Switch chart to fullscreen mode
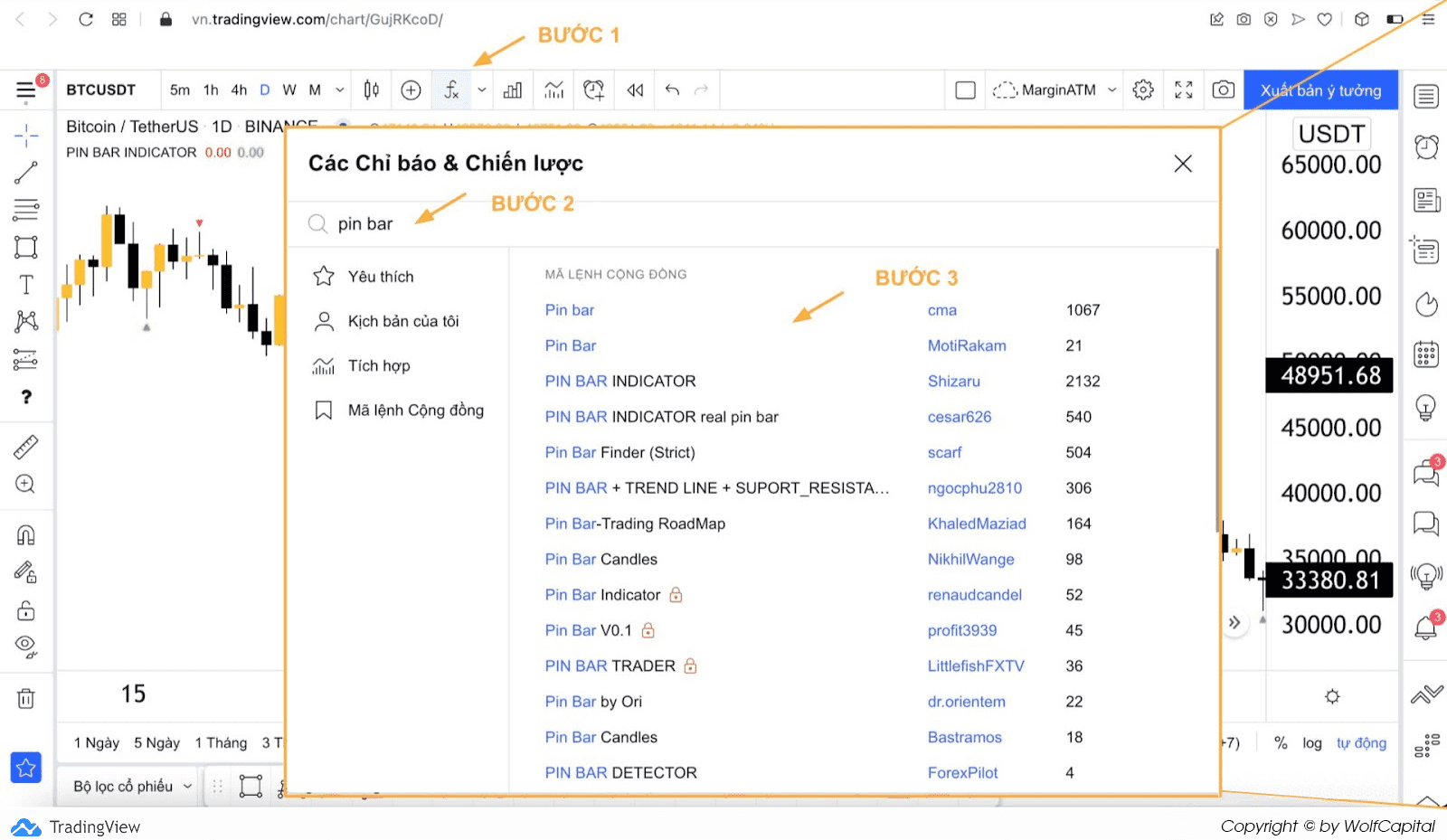 (x=1184, y=90)
